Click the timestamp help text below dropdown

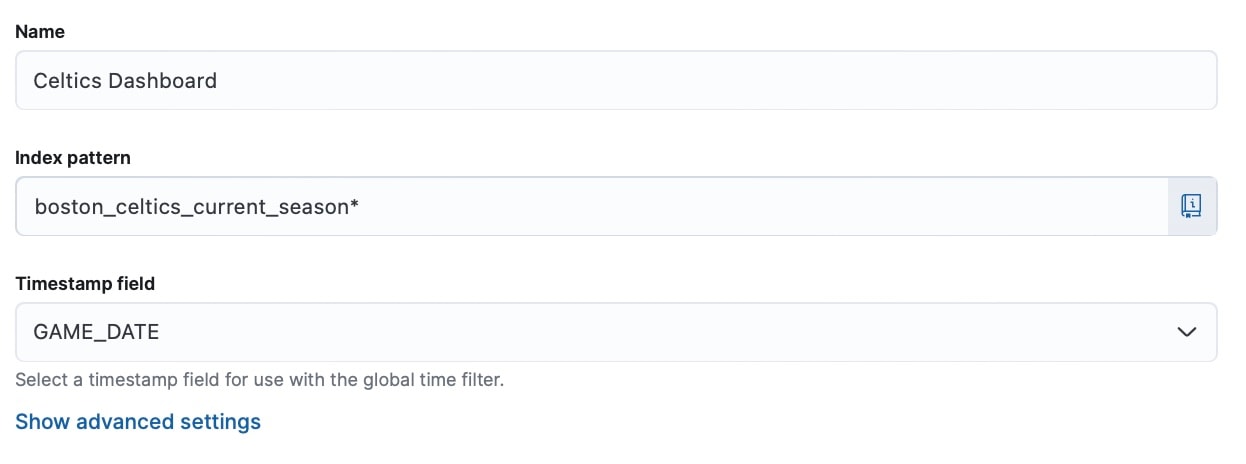(259, 380)
